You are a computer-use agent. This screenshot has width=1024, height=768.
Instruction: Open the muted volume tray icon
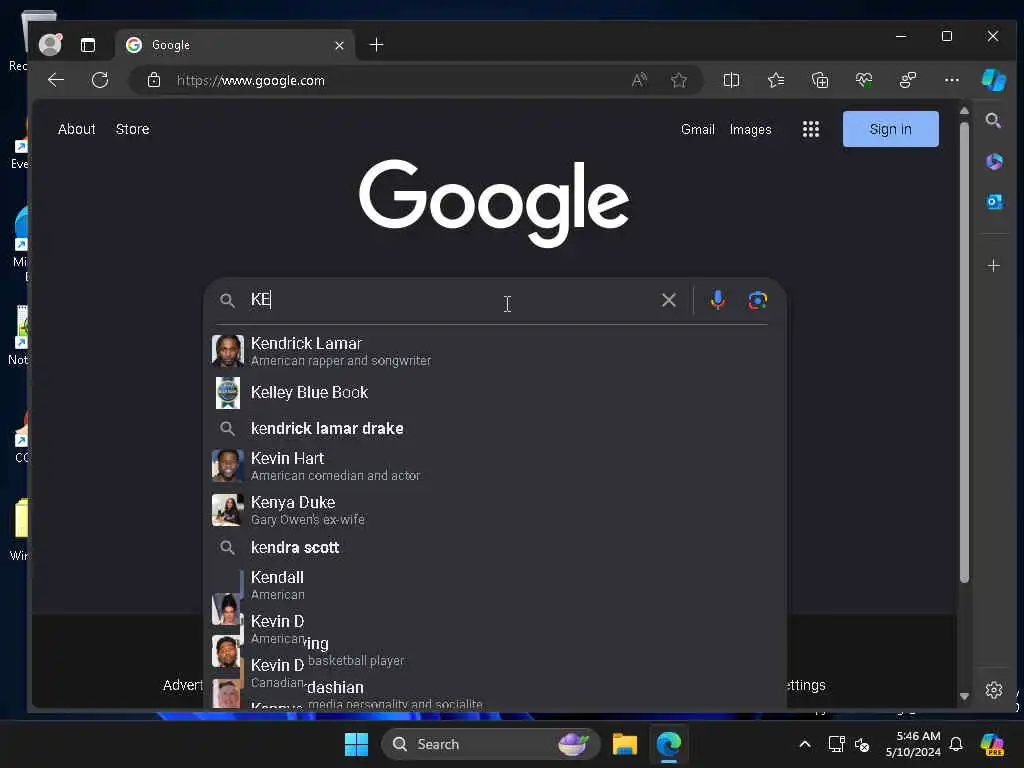tap(862, 744)
